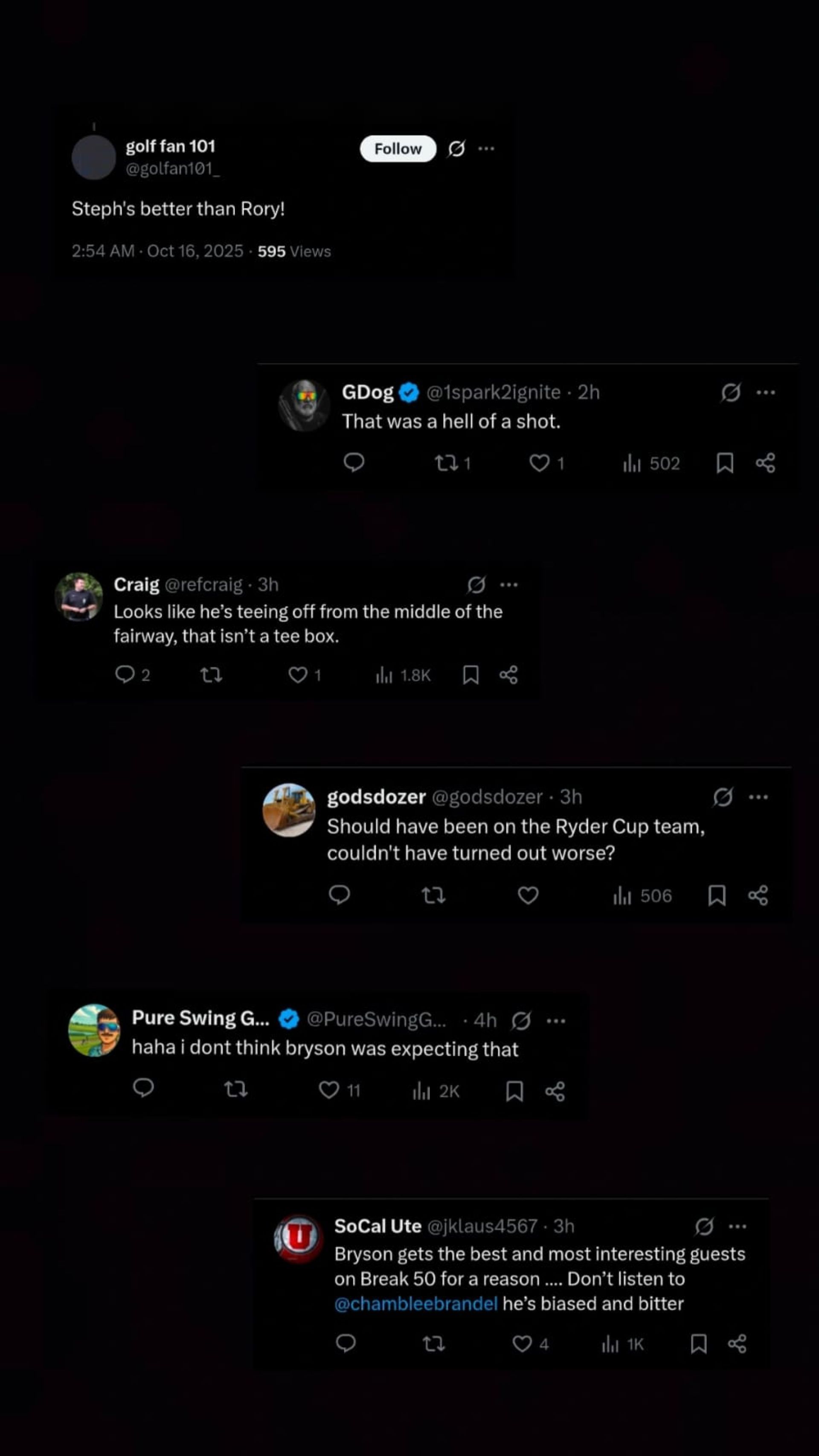Screen dimensions: 819x1456
Task: Open more options on godsdozer's comment
Action: [x=758, y=797]
